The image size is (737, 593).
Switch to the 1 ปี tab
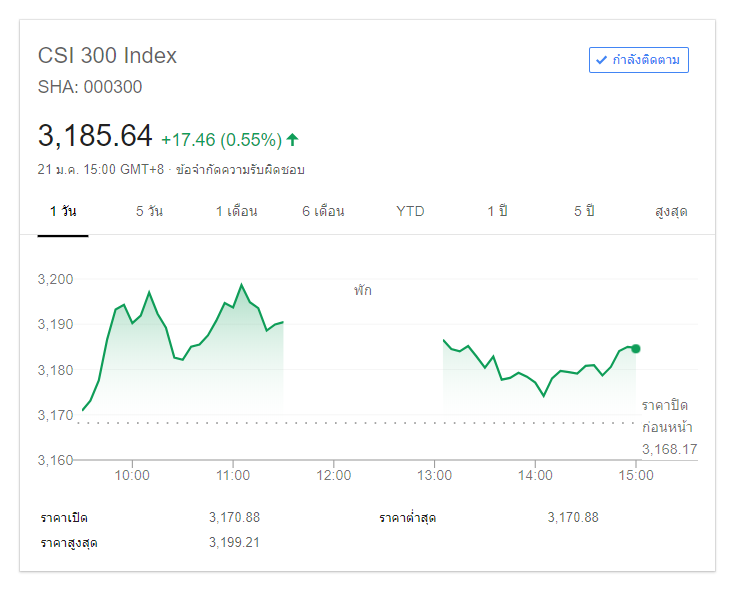pyautogui.click(x=497, y=211)
